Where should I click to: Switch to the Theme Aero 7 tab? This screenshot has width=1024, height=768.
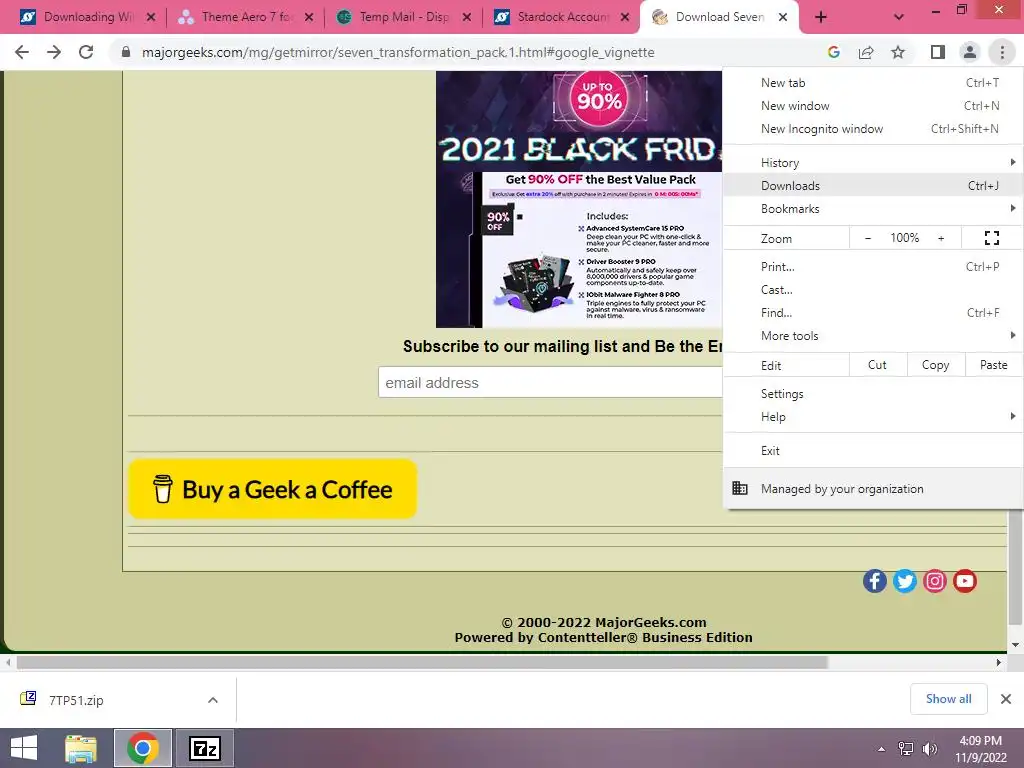click(x=245, y=17)
